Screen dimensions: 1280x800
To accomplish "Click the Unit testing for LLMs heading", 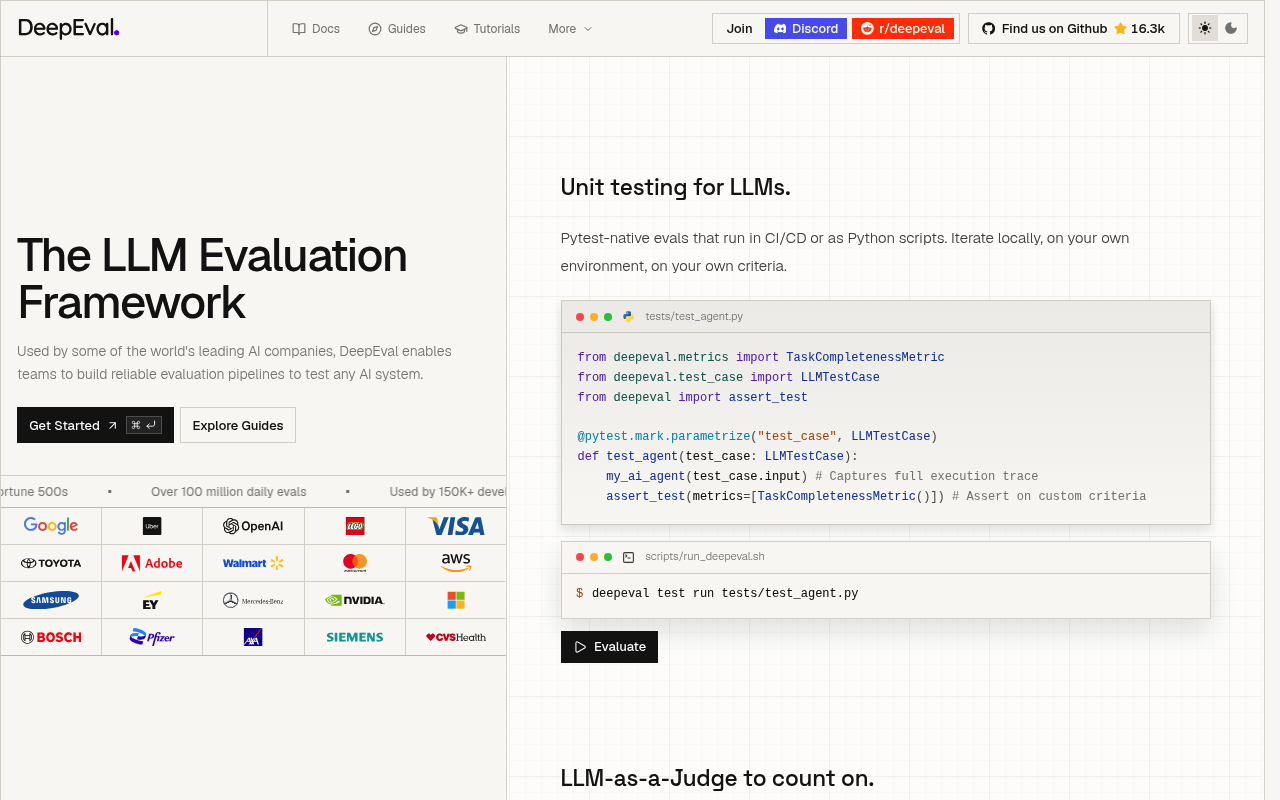I will click(675, 187).
